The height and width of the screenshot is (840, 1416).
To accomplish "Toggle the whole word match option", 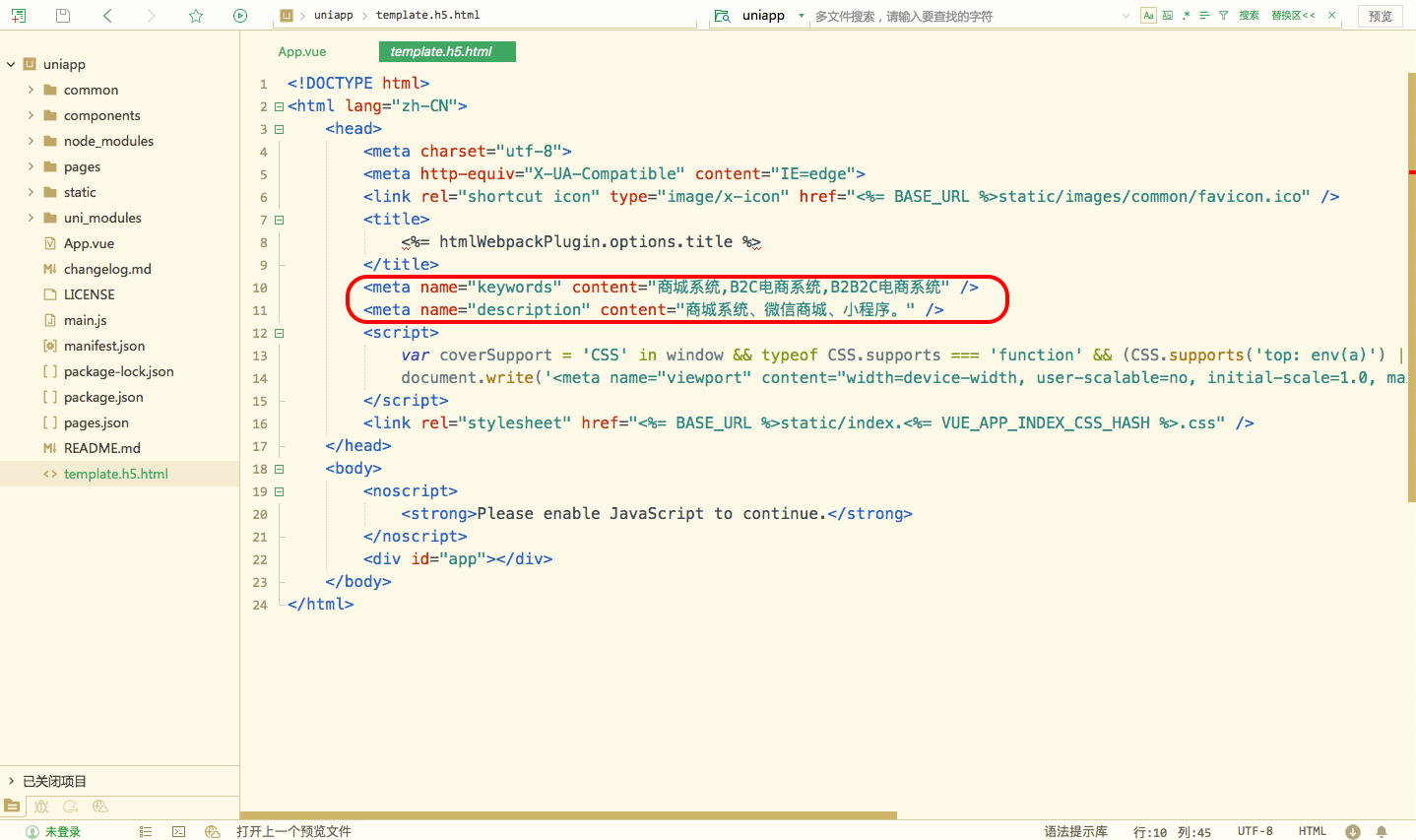I will tap(1167, 16).
